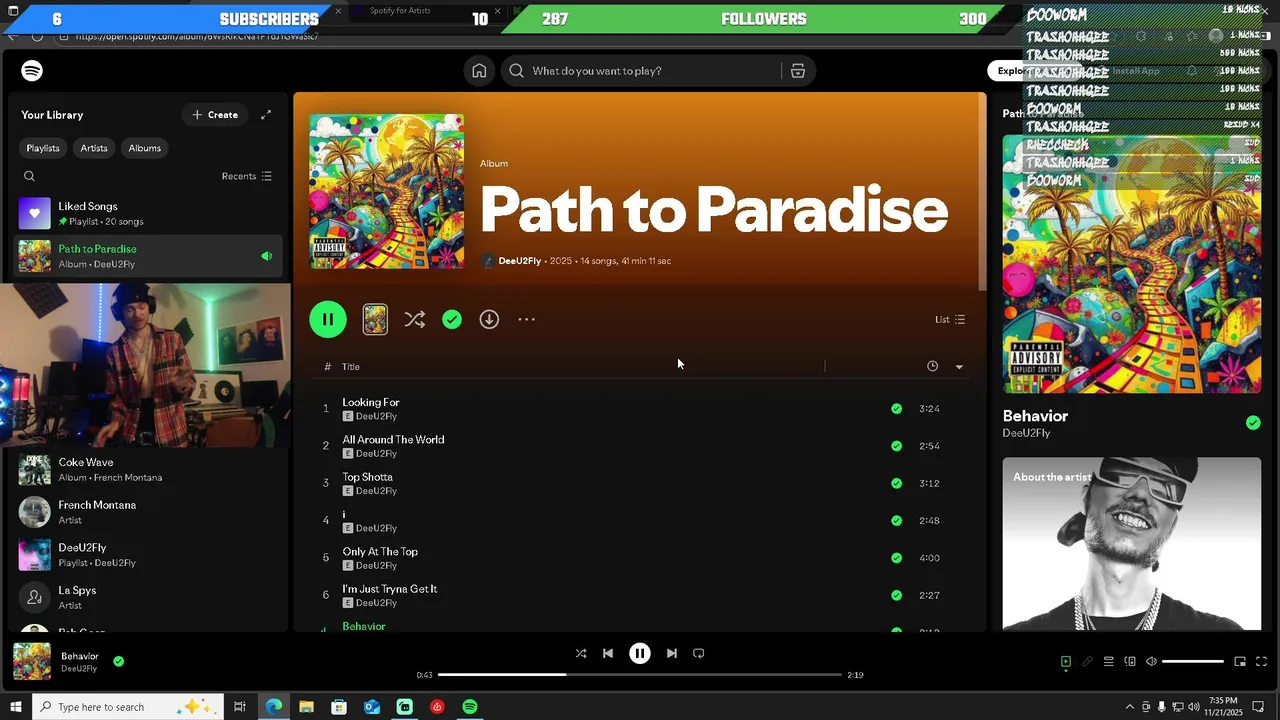Show hidden system tray icons chevron
1280x720 pixels.
(x=1130, y=707)
